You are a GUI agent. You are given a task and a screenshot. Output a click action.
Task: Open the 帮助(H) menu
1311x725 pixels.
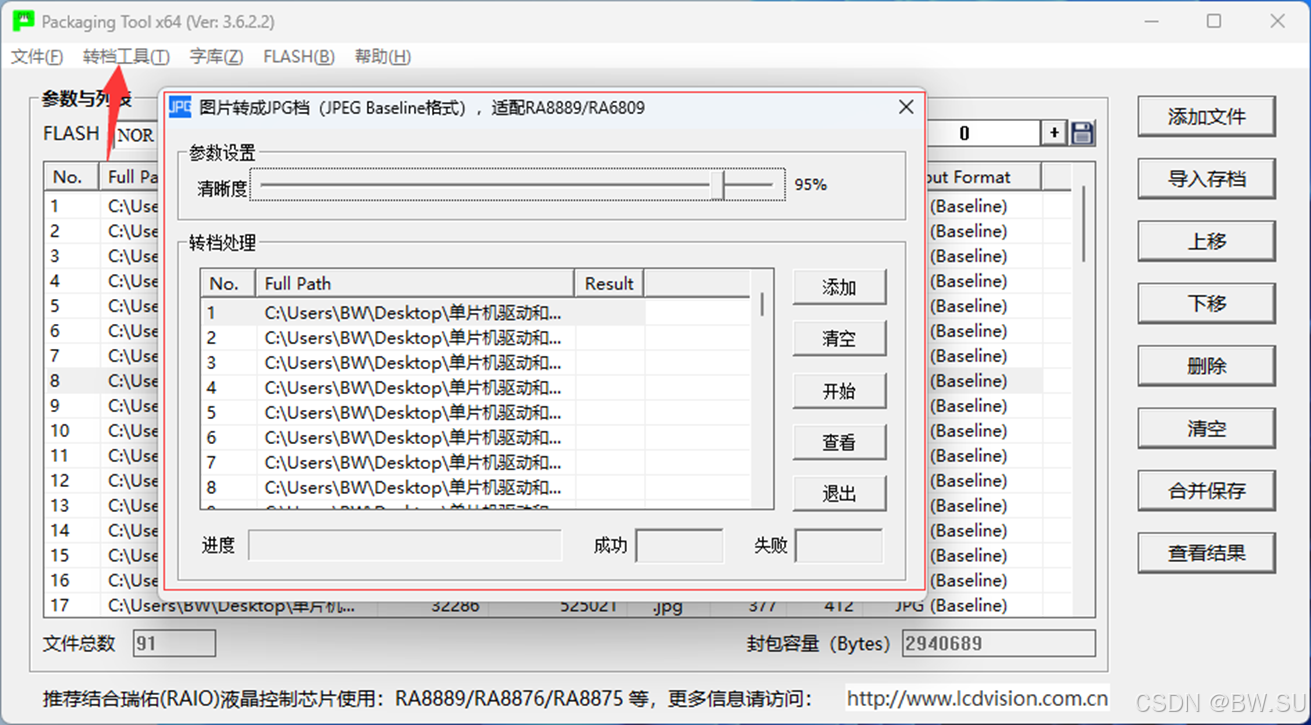tap(381, 57)
